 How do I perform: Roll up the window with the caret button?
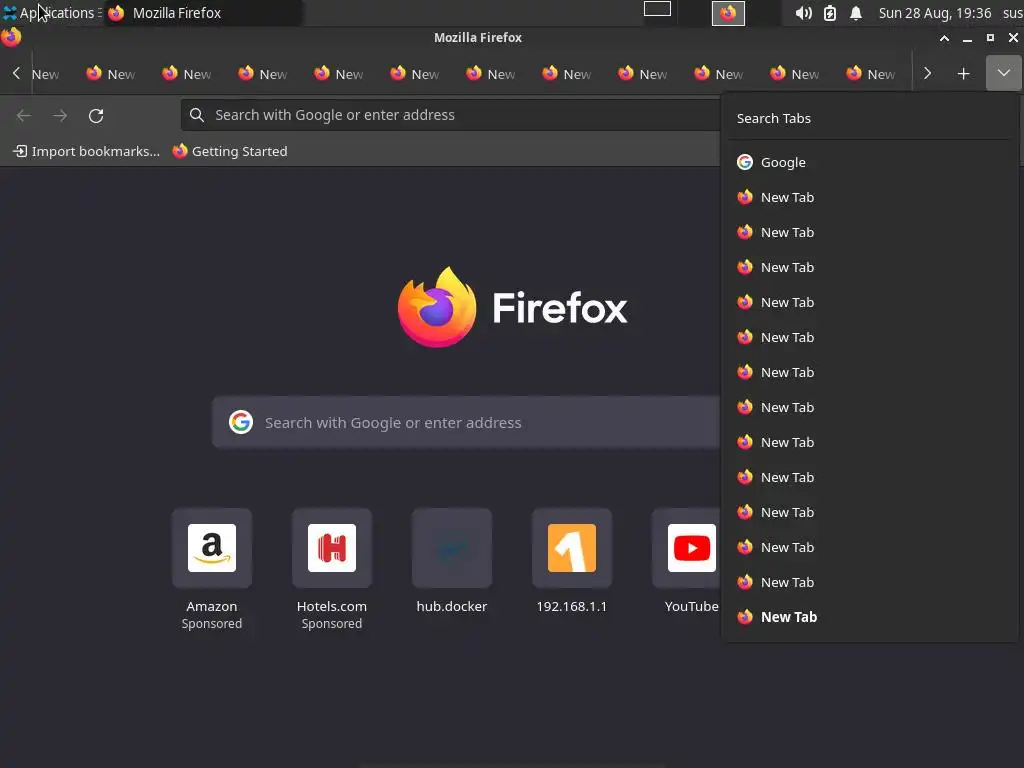[x=944, y=39]
